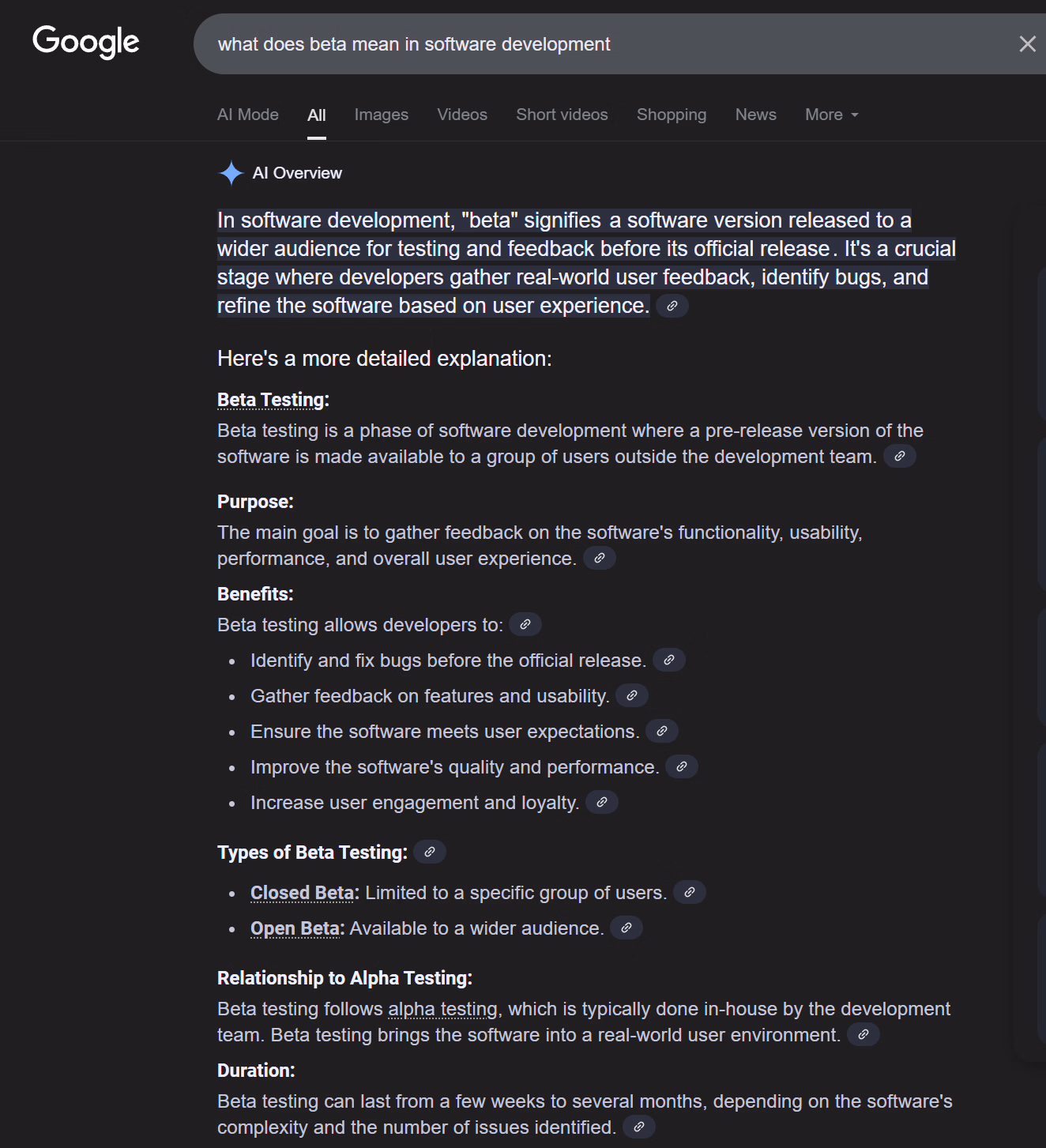
Task: Switch to AI Mode tab
Action: coord(248,115)
